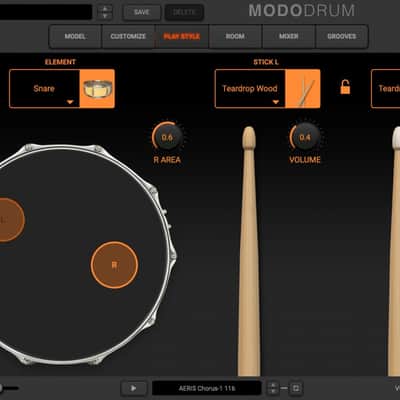
Task: Open the ROOM tab
Action: [235, 36]
